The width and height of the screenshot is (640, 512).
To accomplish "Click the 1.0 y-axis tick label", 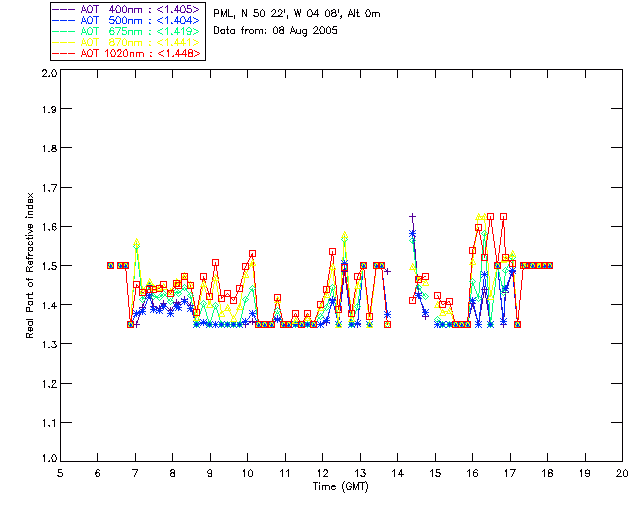I will coord(49,459).
